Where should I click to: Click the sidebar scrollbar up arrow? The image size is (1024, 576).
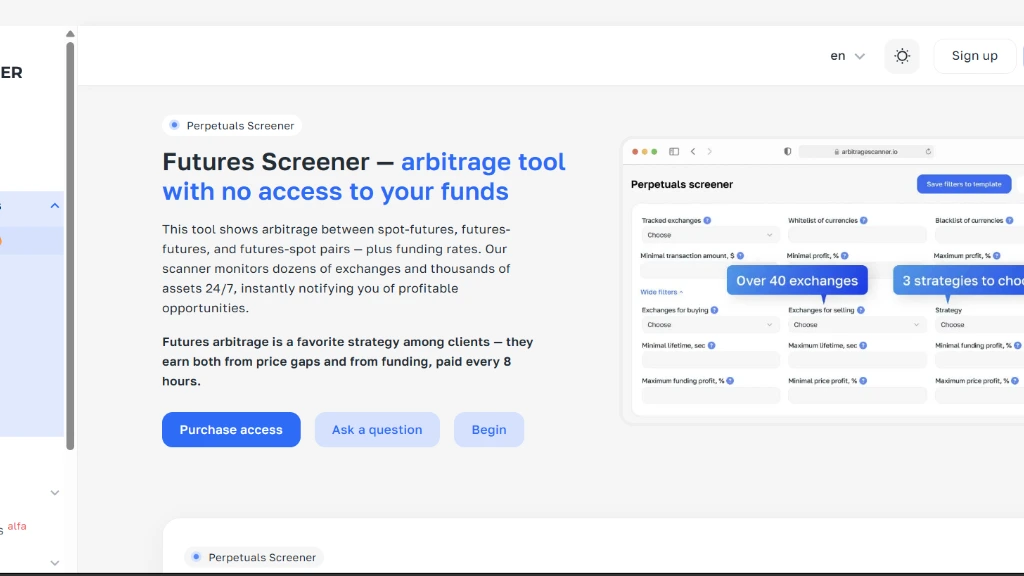click(x=70, y=34)
